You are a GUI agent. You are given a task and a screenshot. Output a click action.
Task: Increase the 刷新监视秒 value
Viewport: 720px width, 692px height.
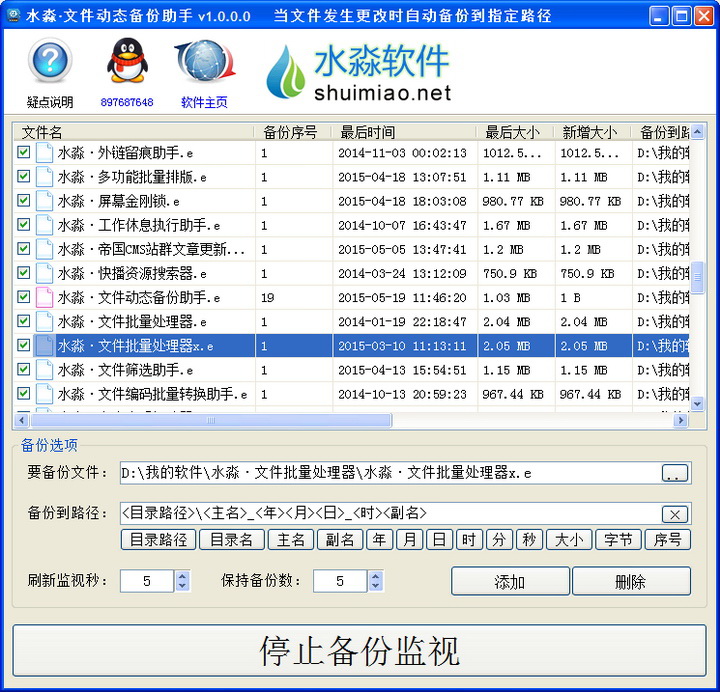pyautogui.click(x=182, y=576)
